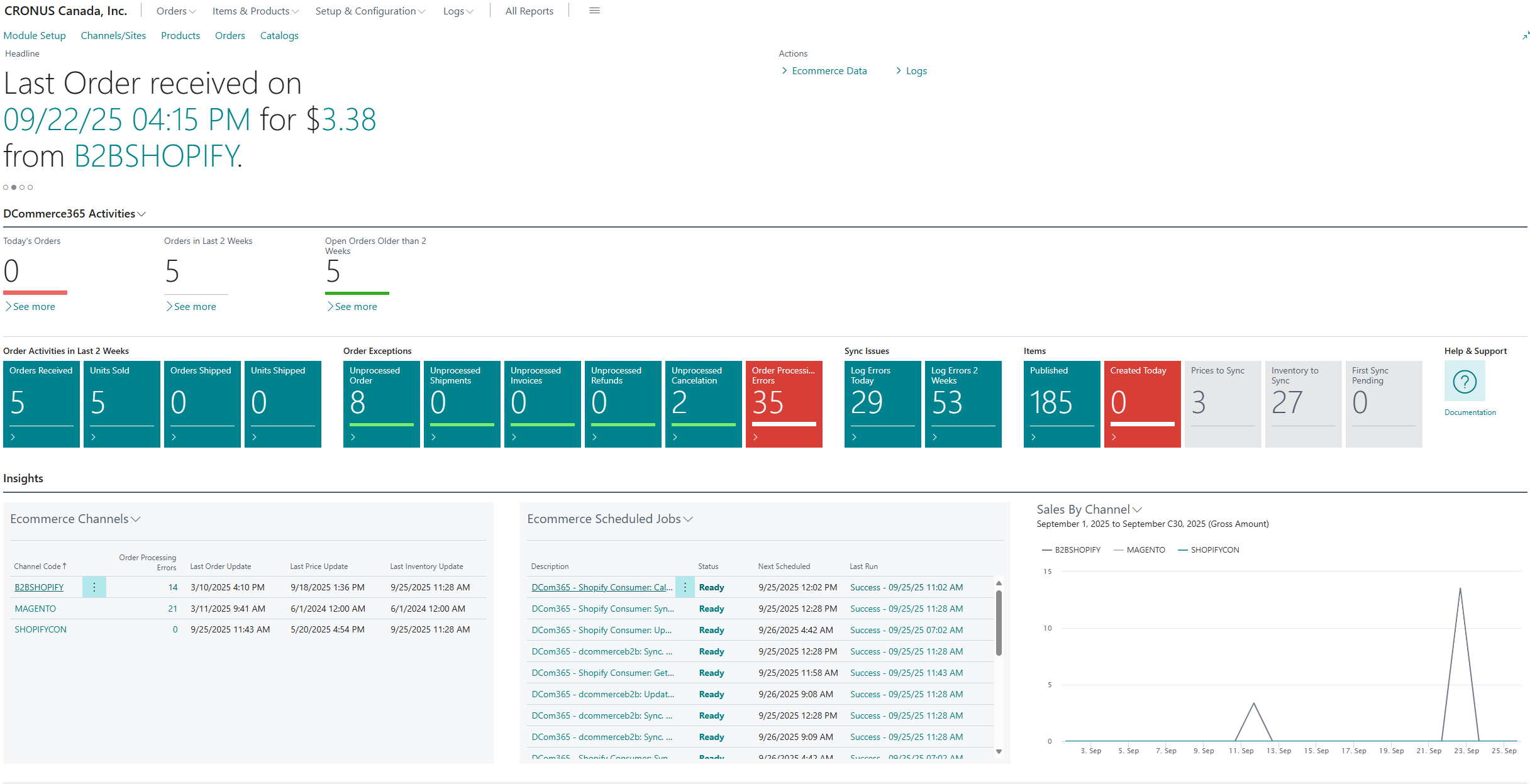
Task: Open Sales By Channel chevron menu
Action: click(1137, 510)
